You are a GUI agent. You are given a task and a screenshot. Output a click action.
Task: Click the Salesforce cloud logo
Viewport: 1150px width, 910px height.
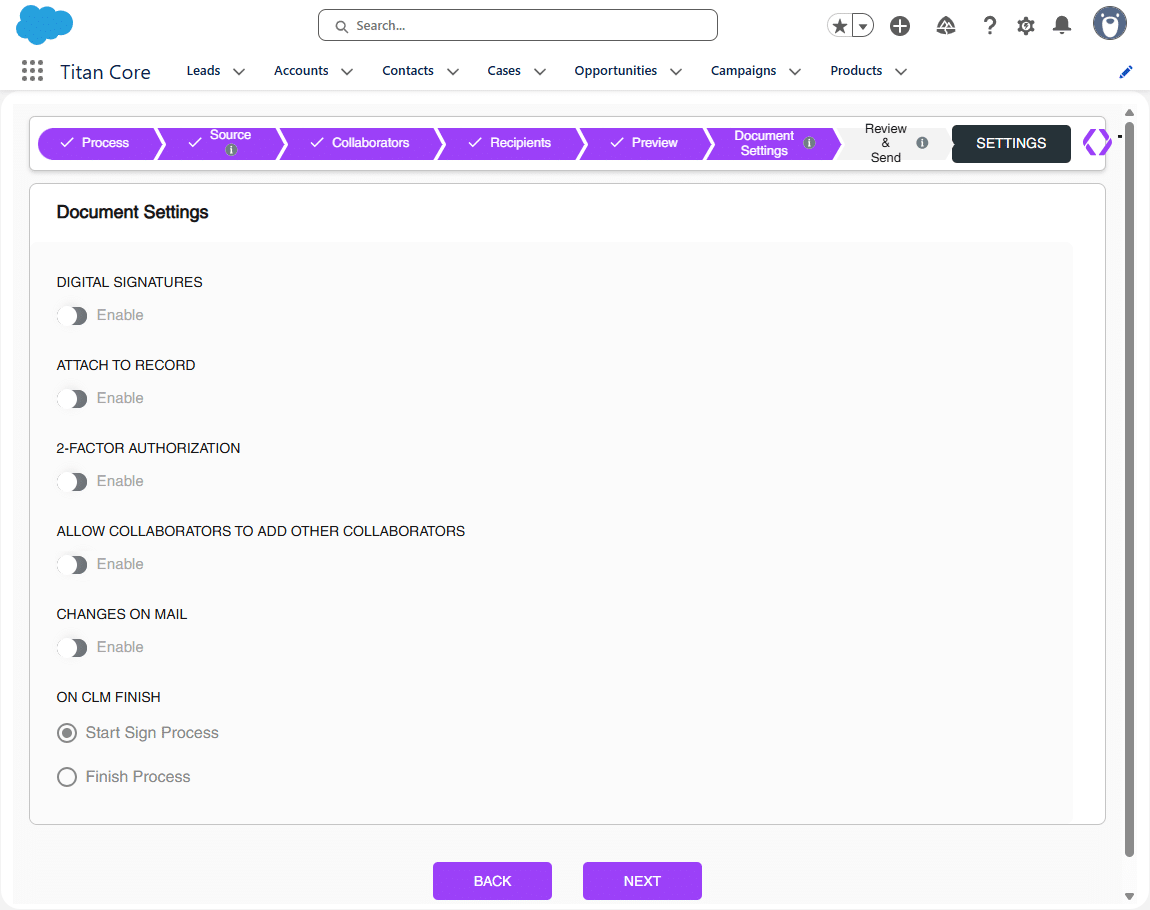(44, 24)
